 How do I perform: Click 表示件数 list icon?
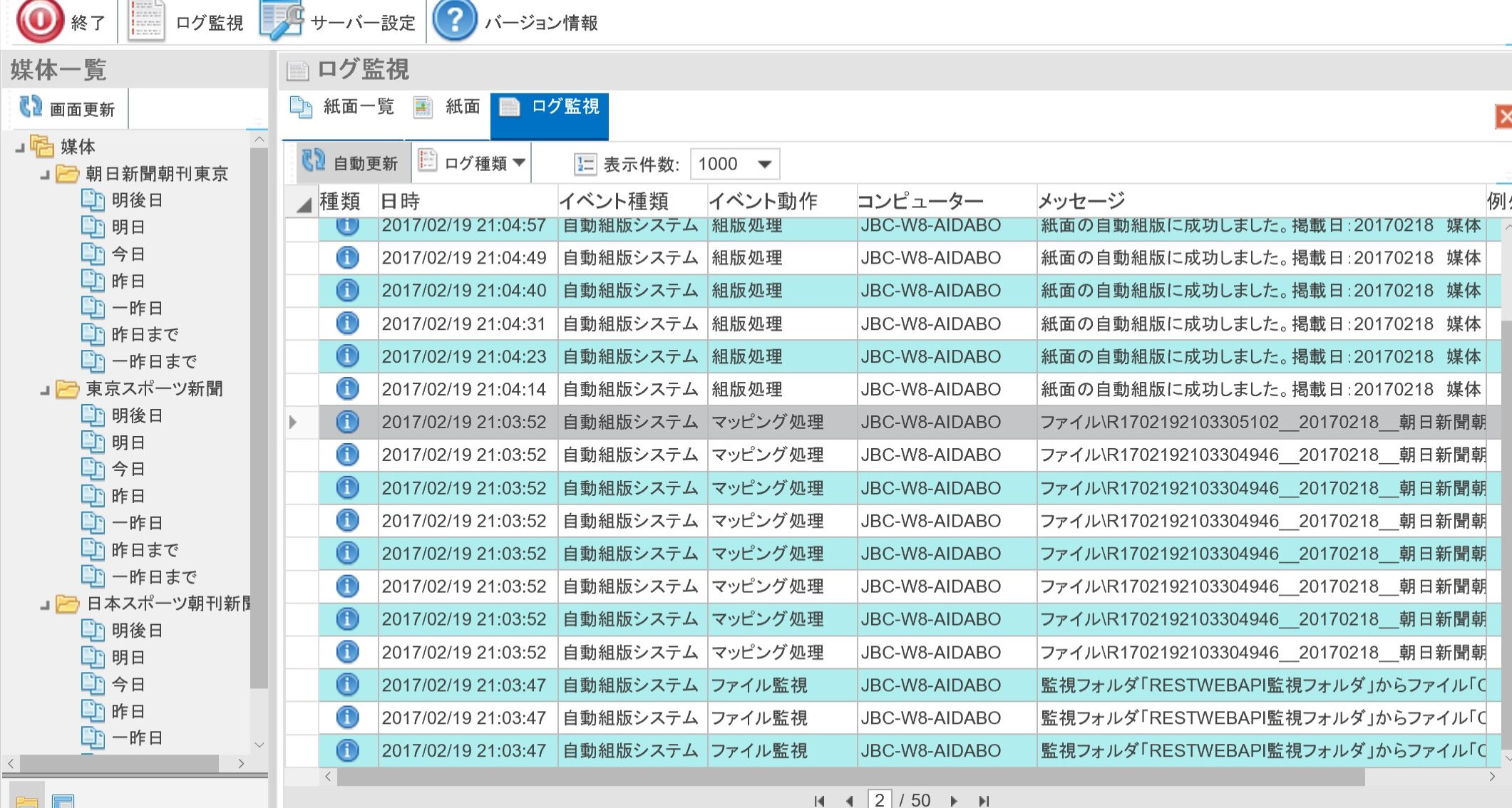[x=585, y=164]
